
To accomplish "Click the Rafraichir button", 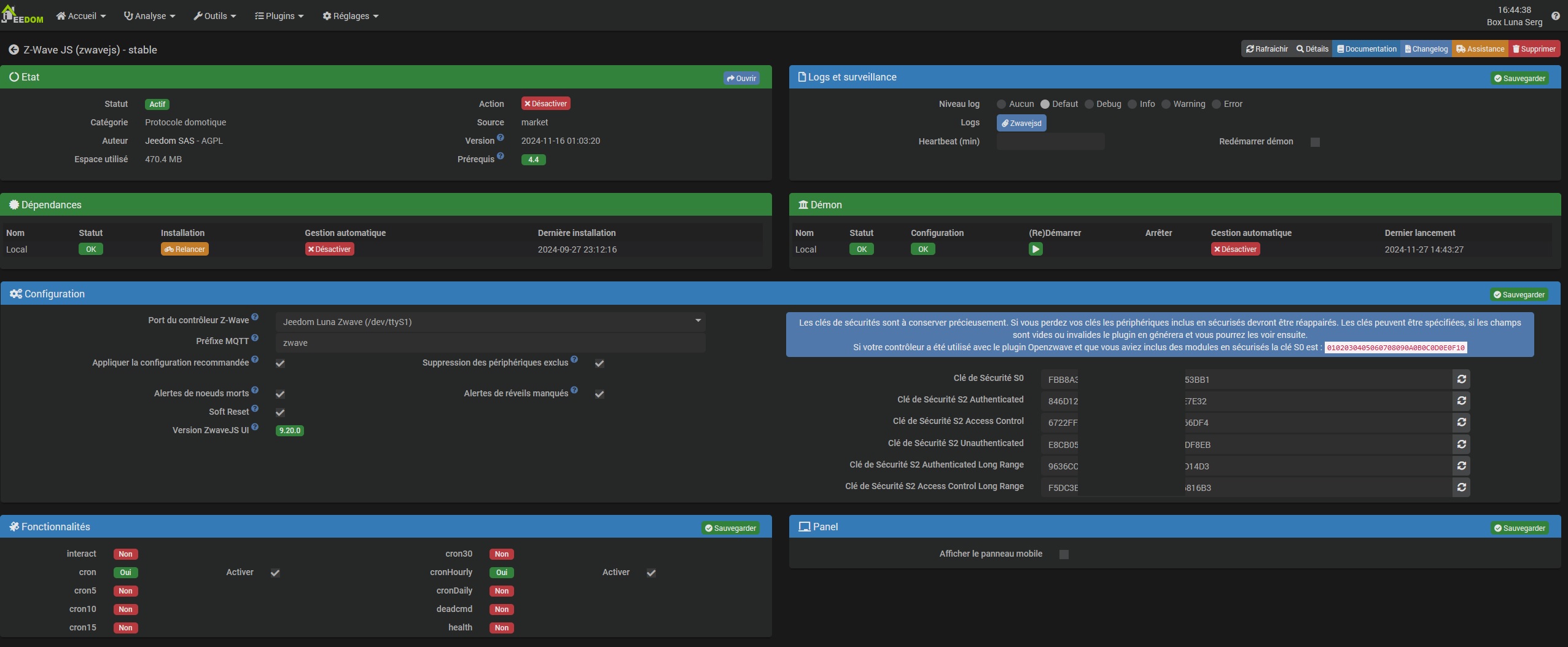I will pos(1267,49).
